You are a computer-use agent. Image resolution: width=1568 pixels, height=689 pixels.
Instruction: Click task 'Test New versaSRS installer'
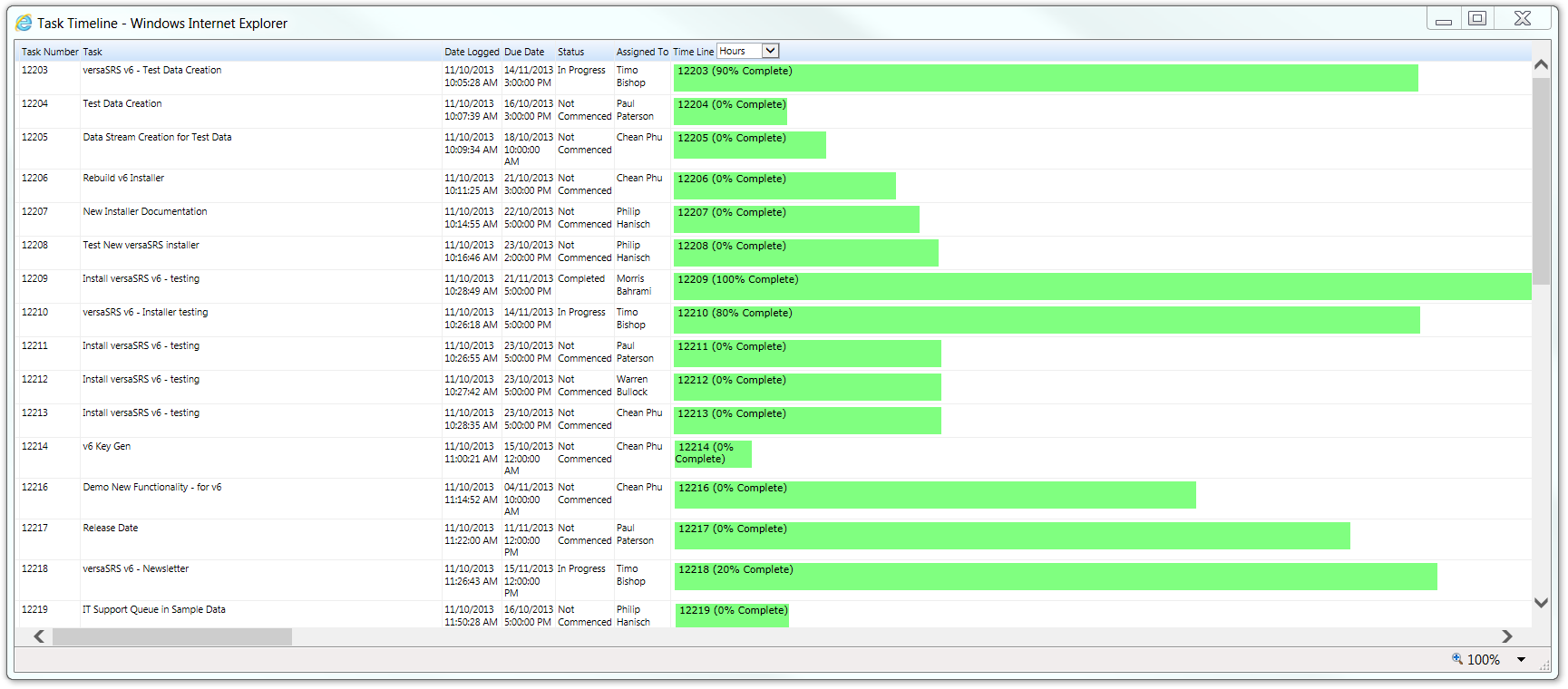[141, 245]
